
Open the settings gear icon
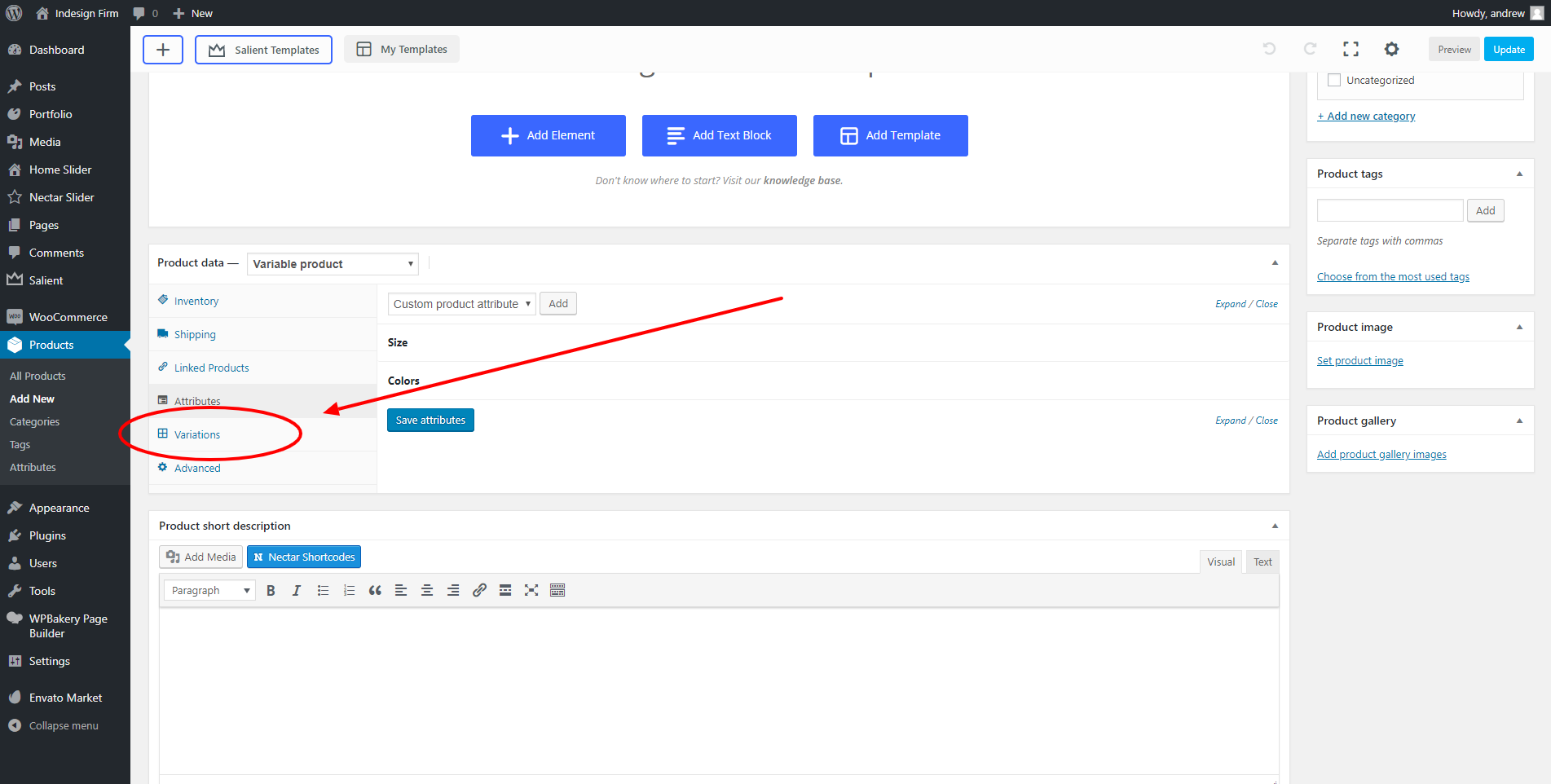click(1391, 50)
